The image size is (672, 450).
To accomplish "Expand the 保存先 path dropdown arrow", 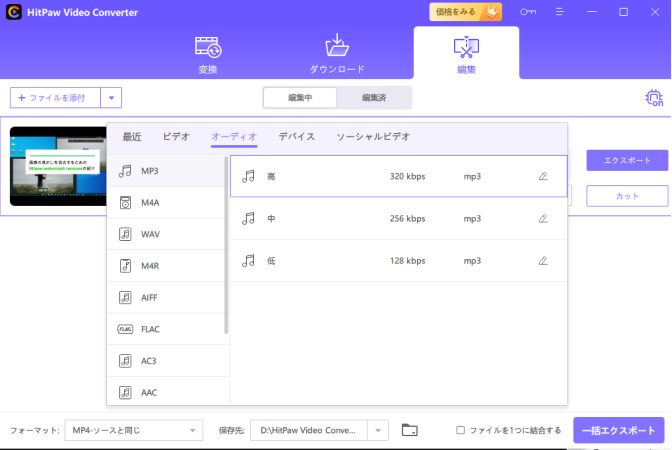I will coord(378,430).
